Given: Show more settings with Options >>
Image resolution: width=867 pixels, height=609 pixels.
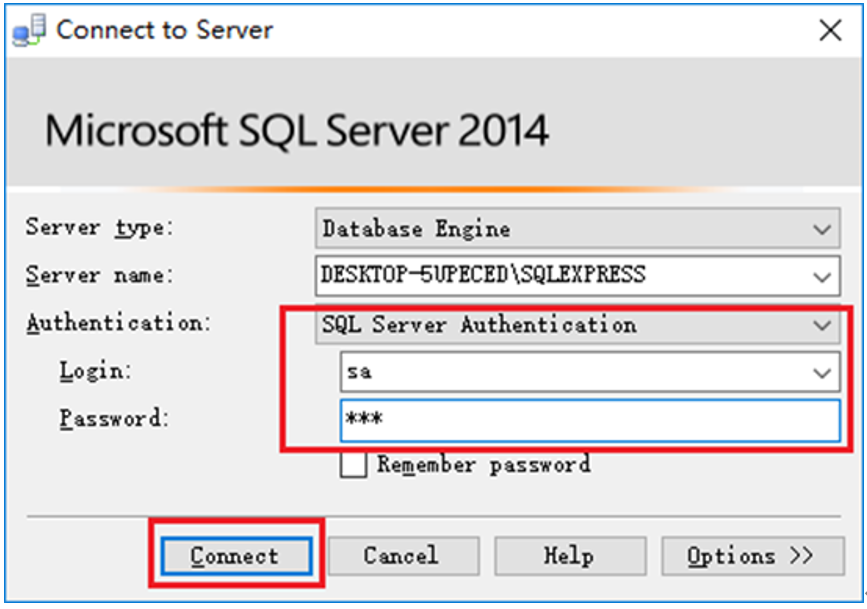Looking at the screenshot, I should (x=753, y=556).
